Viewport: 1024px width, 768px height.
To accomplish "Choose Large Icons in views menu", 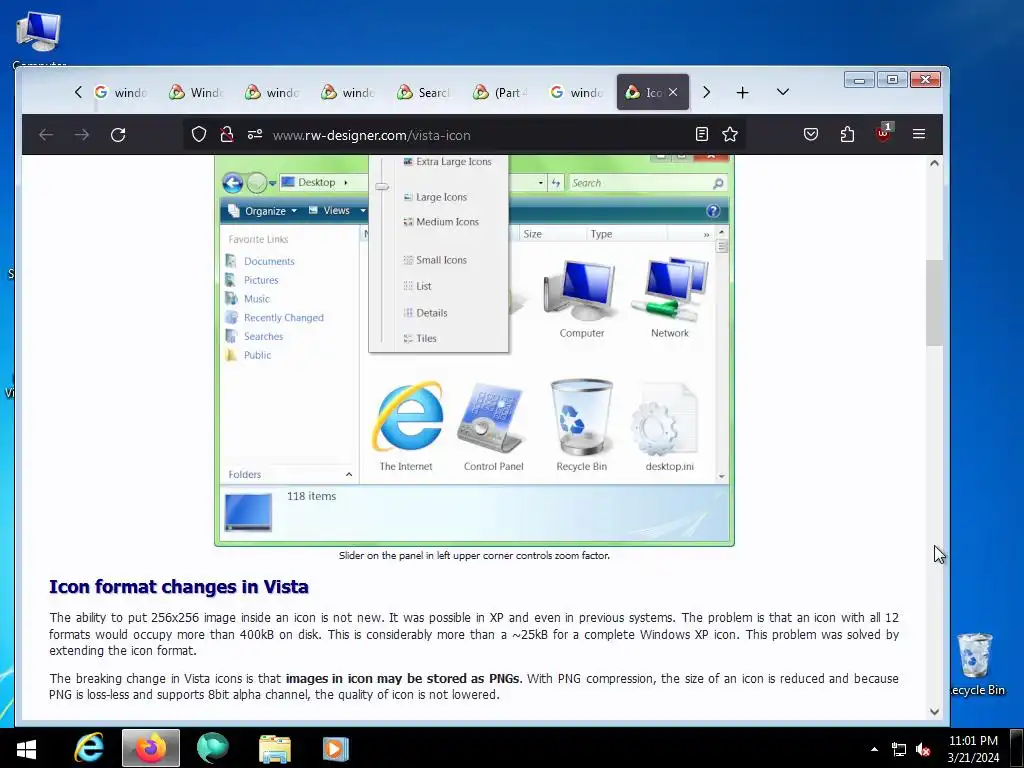I will (x=436, y=197).
